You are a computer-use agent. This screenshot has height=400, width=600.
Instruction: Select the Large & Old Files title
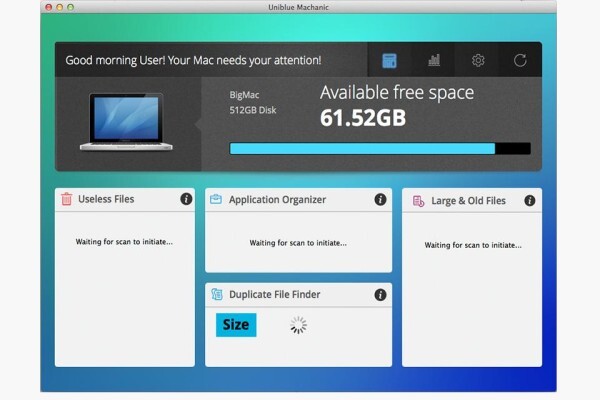468,201
